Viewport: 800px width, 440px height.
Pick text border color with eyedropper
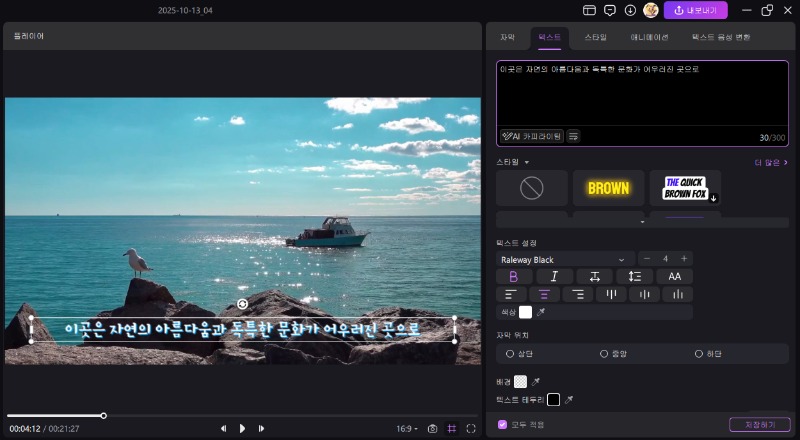click(x=569, y=400)
